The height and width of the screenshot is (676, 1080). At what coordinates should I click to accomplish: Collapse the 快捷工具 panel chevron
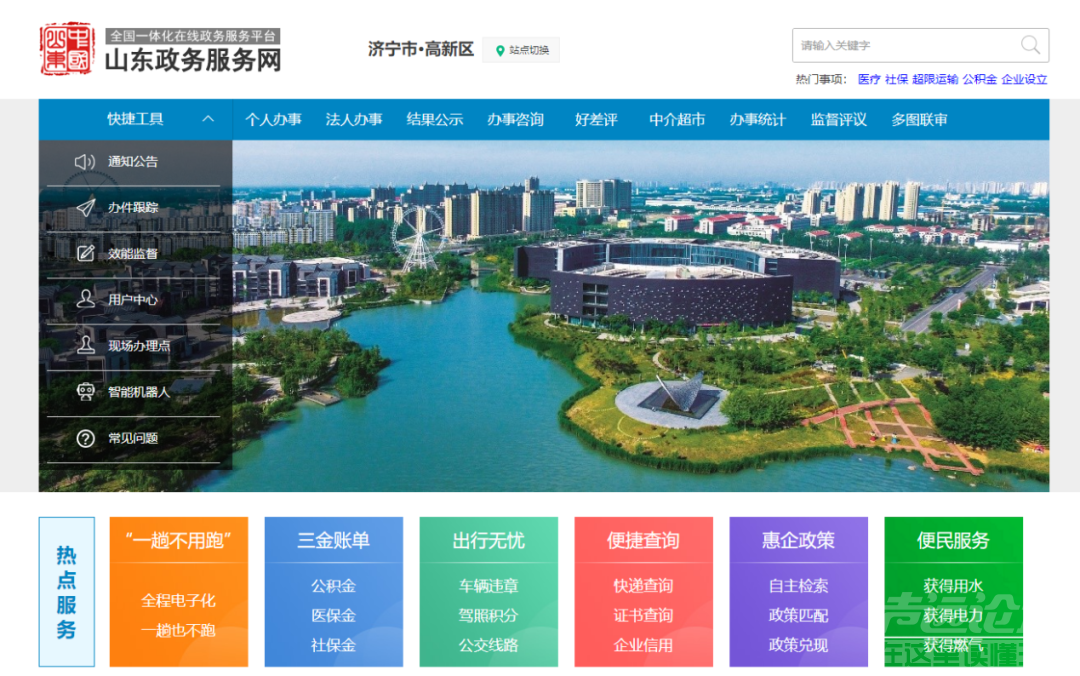209,119
